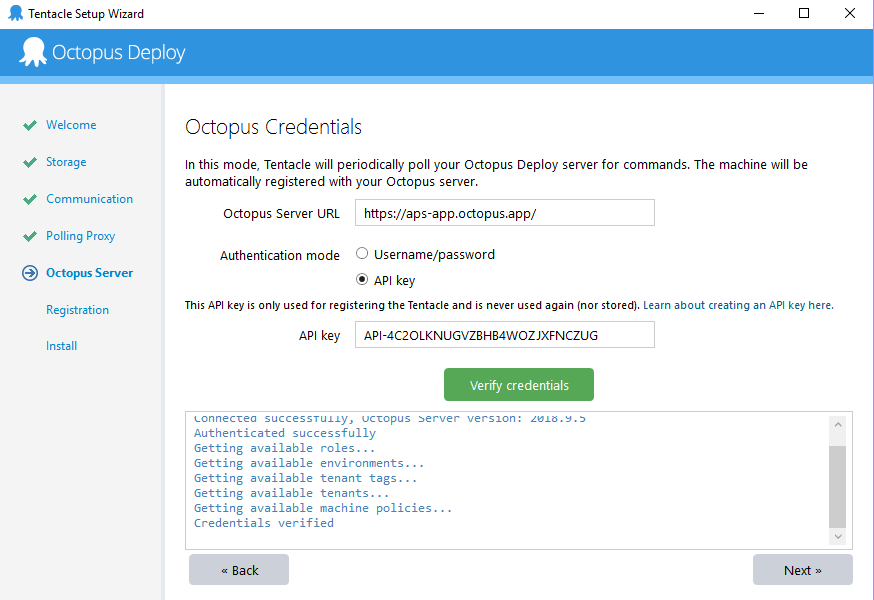The height and width of the screenshot is (600, 874).
Task: Click 'Credentials verified' log line
Action: (x=264, y=523)
